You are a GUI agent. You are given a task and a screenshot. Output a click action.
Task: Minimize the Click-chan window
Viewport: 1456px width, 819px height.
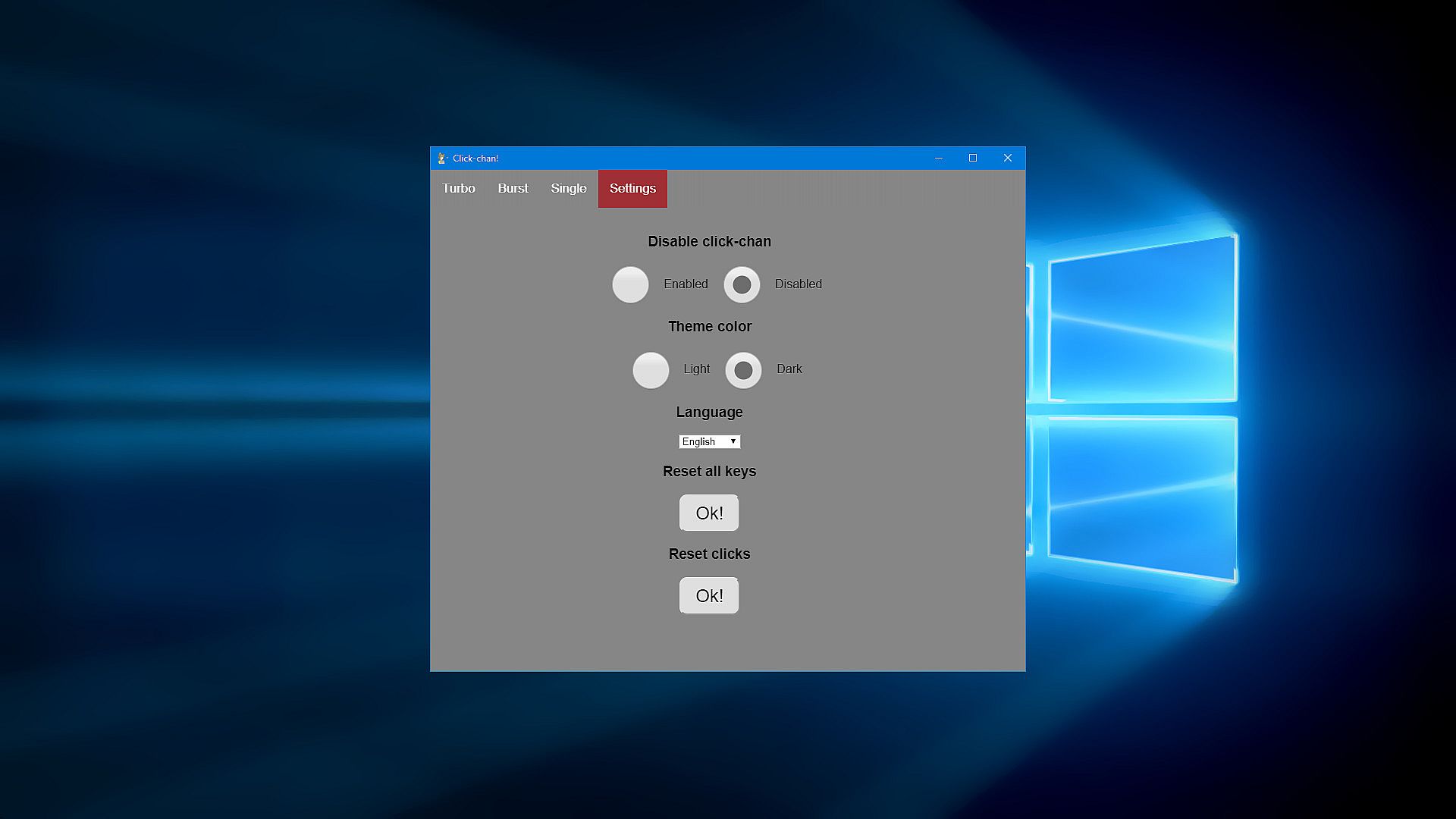pyautogui.click(x=939, y=158)
